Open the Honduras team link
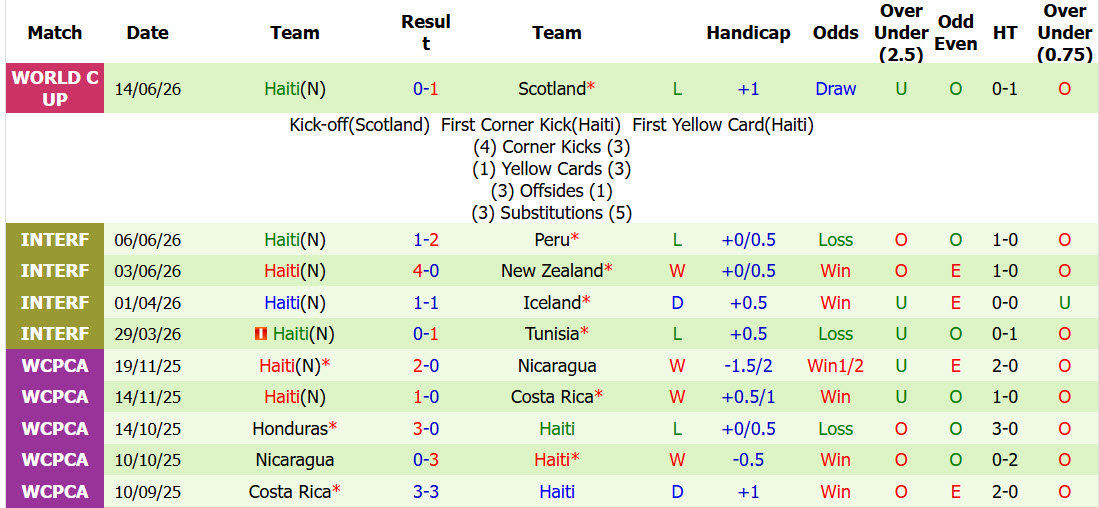This screenshot has height=508, width=1099. coord(290,429)
